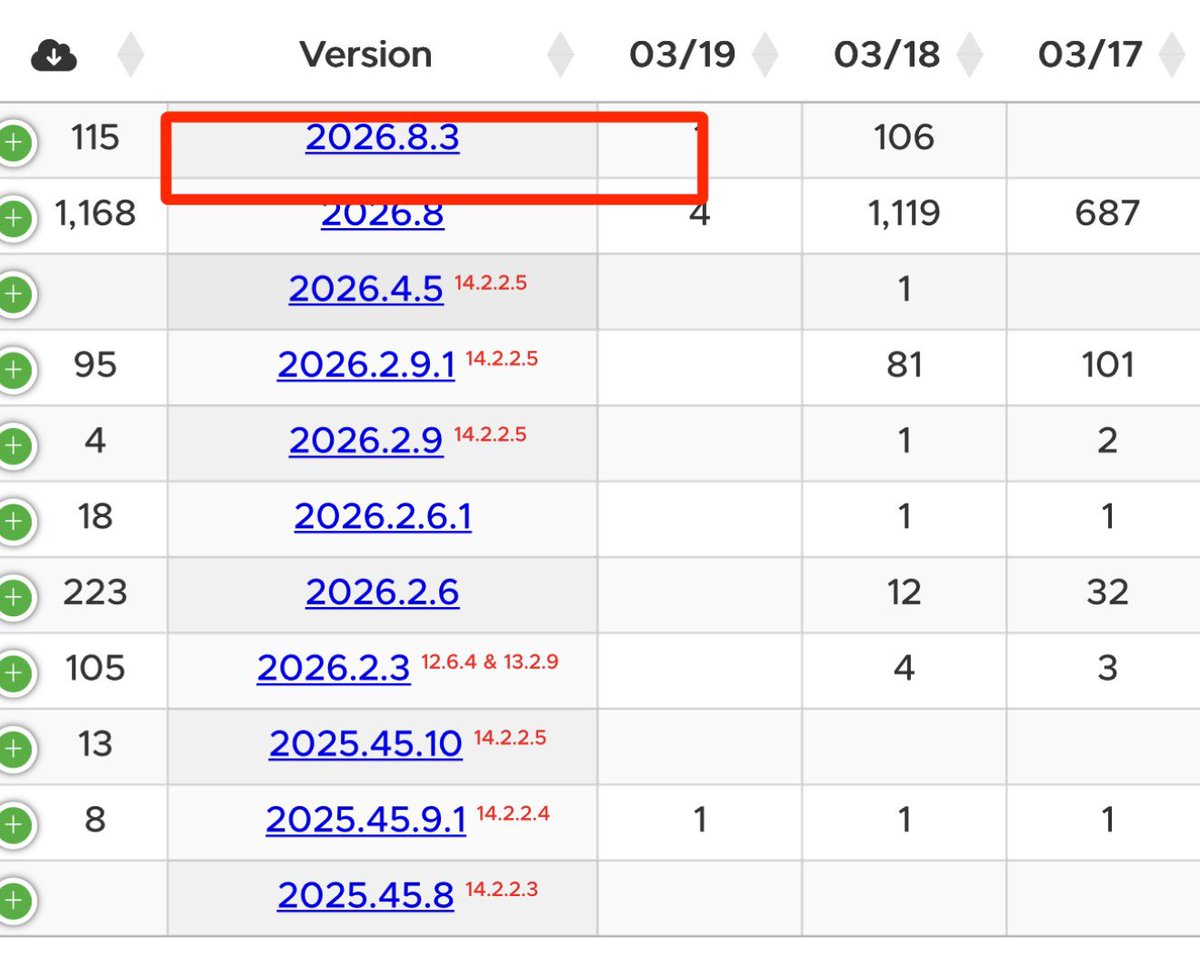Click the 03/17 value 32
The width and height of the screenshot is (1200, 957).
pyautogui.click(x=1108, y=594)
